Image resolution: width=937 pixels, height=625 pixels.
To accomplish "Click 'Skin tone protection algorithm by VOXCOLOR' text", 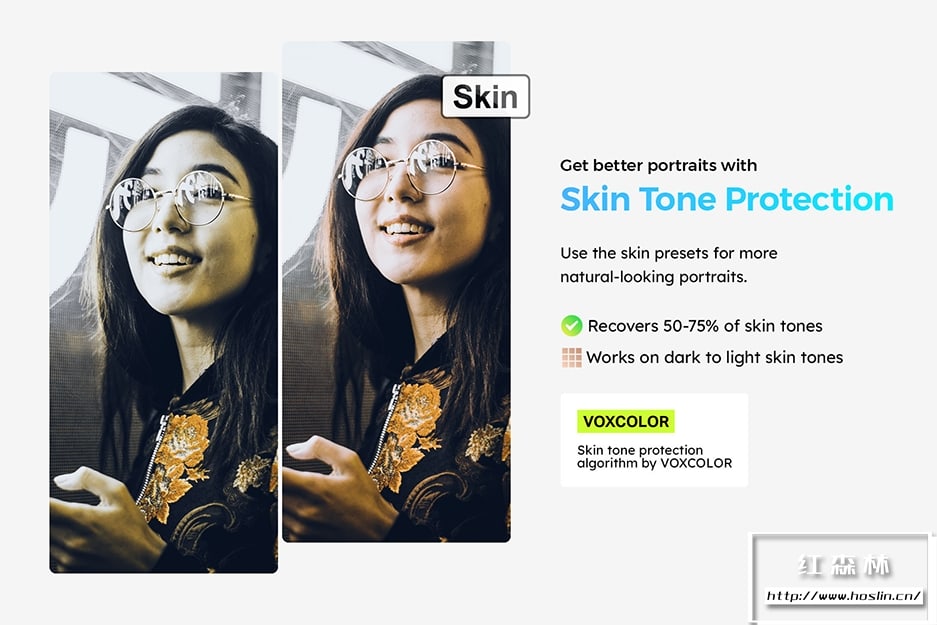I will pyautogui.click(x=654, y=457).
